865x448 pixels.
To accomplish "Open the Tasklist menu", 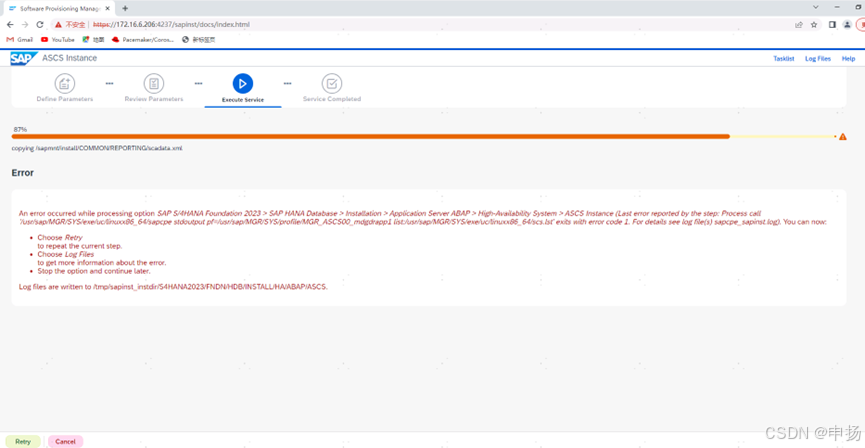I will (783, 58).
